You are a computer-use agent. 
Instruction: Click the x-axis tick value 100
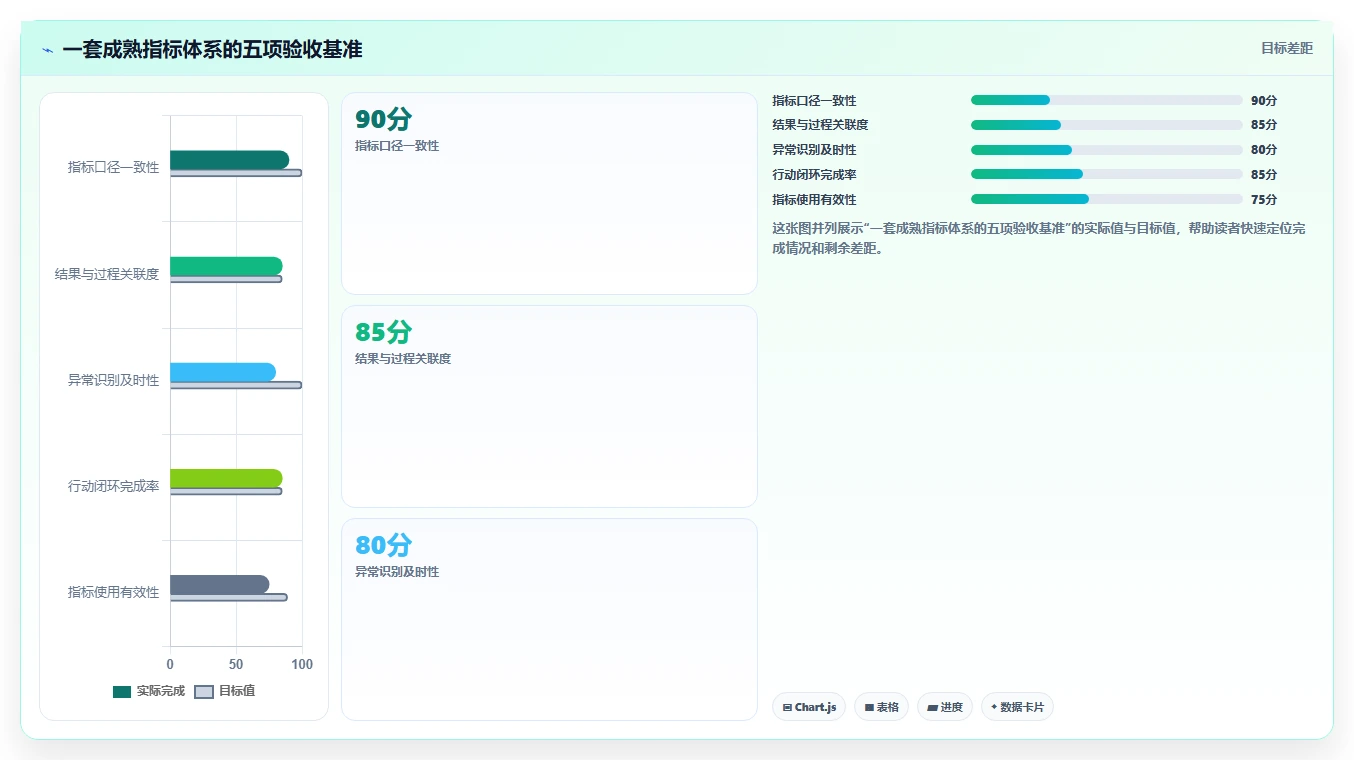[x=302, y=664]
